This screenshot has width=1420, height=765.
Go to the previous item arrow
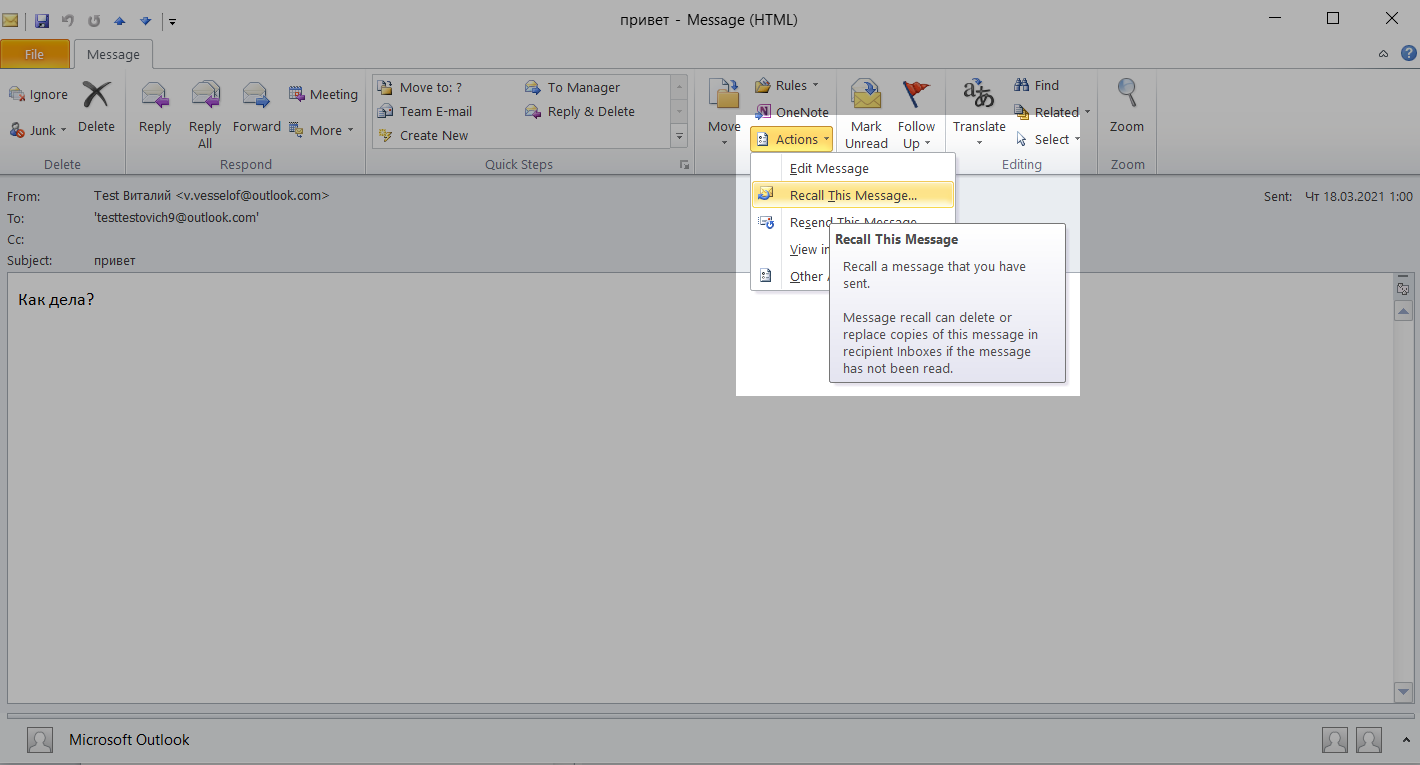(x=120, y=20)
